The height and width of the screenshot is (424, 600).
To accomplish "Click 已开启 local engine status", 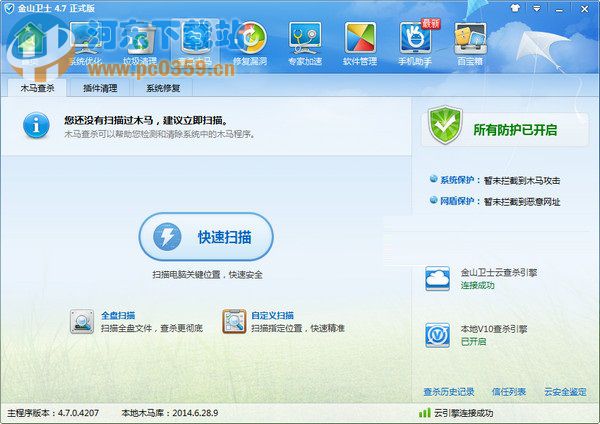I will (x=473, y=341).
